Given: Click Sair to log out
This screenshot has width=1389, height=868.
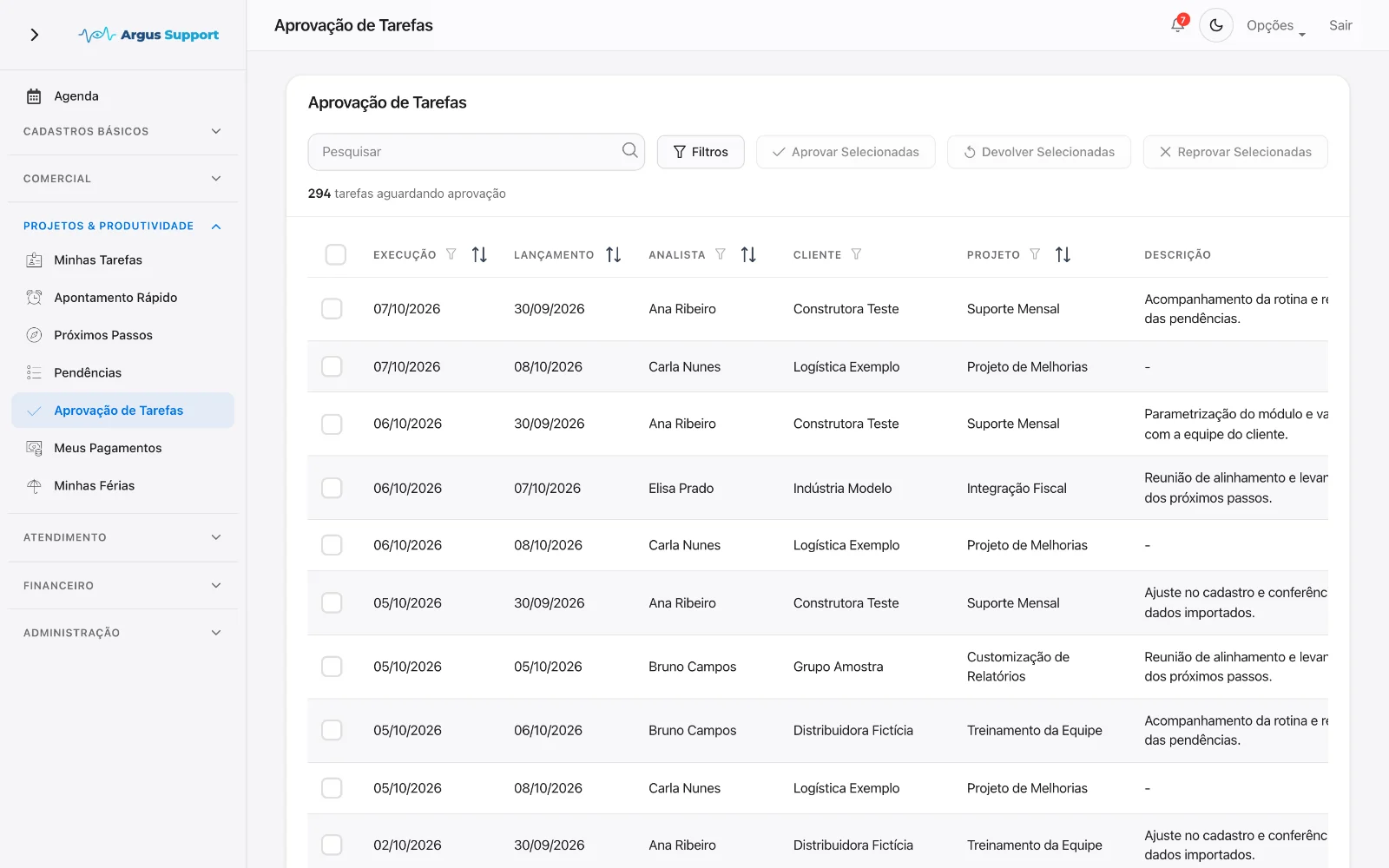Looking at the screenshot, I should tap(1340, 25).
